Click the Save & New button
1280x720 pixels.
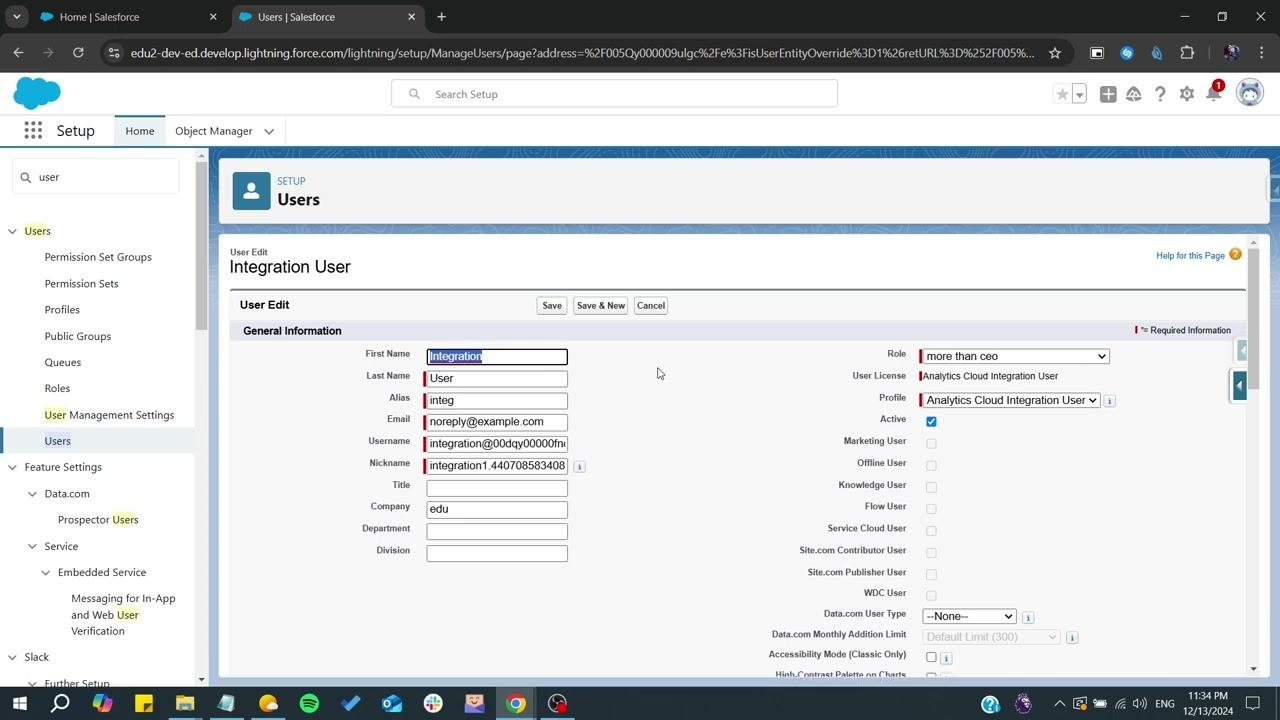pyautogui.click(x=601, y=305)
